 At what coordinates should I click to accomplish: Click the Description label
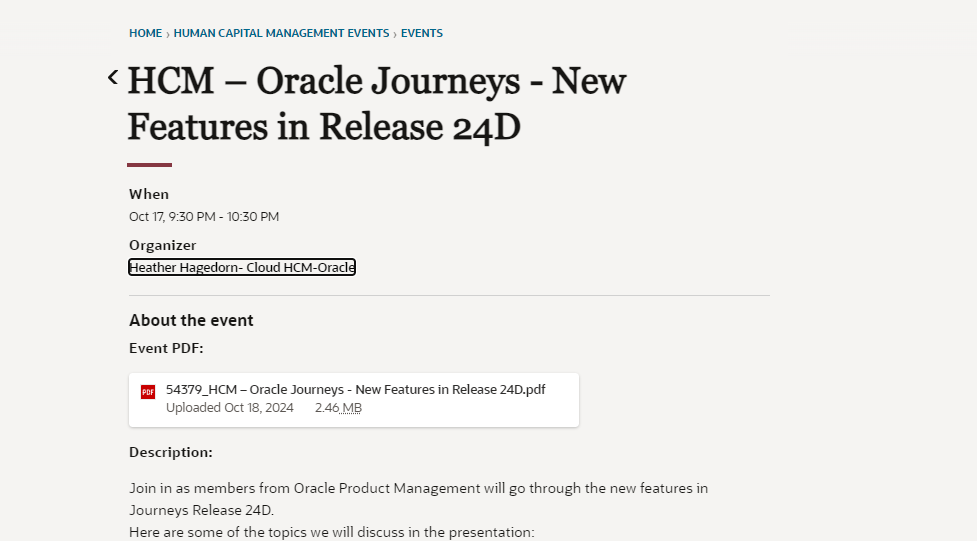click(x=171, y=452)
